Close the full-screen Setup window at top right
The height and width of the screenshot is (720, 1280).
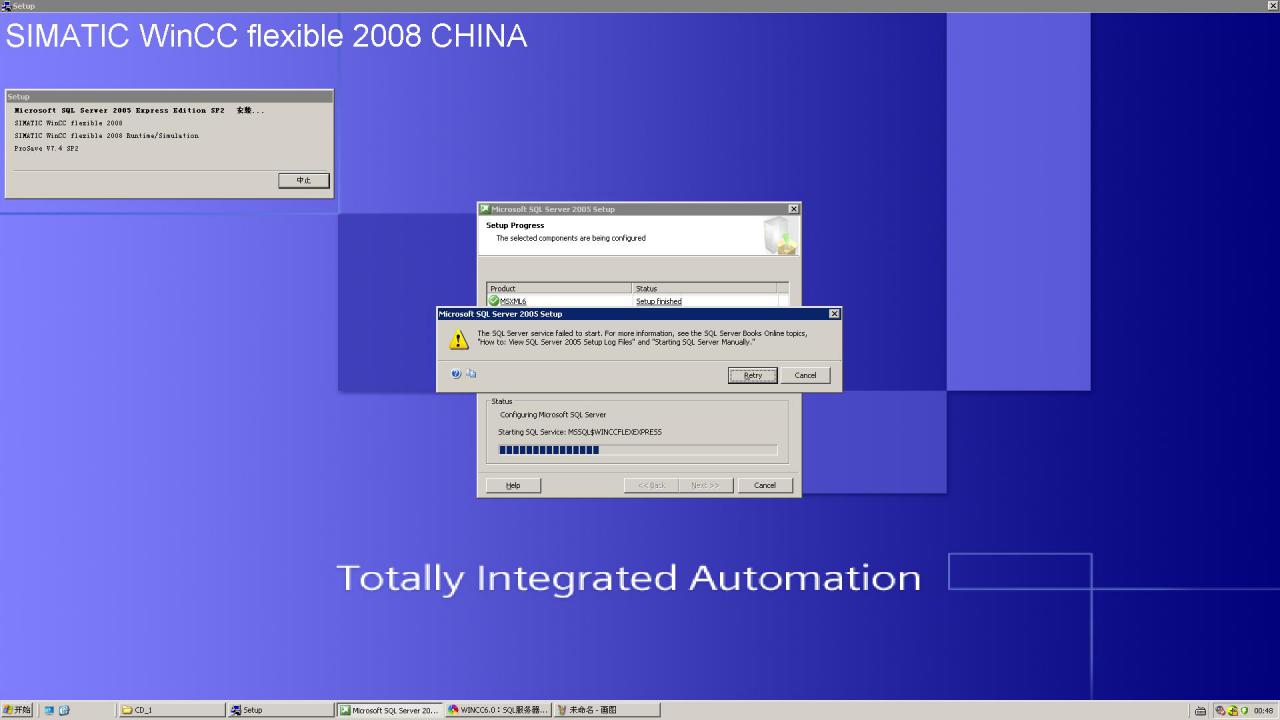[1273, 5]
